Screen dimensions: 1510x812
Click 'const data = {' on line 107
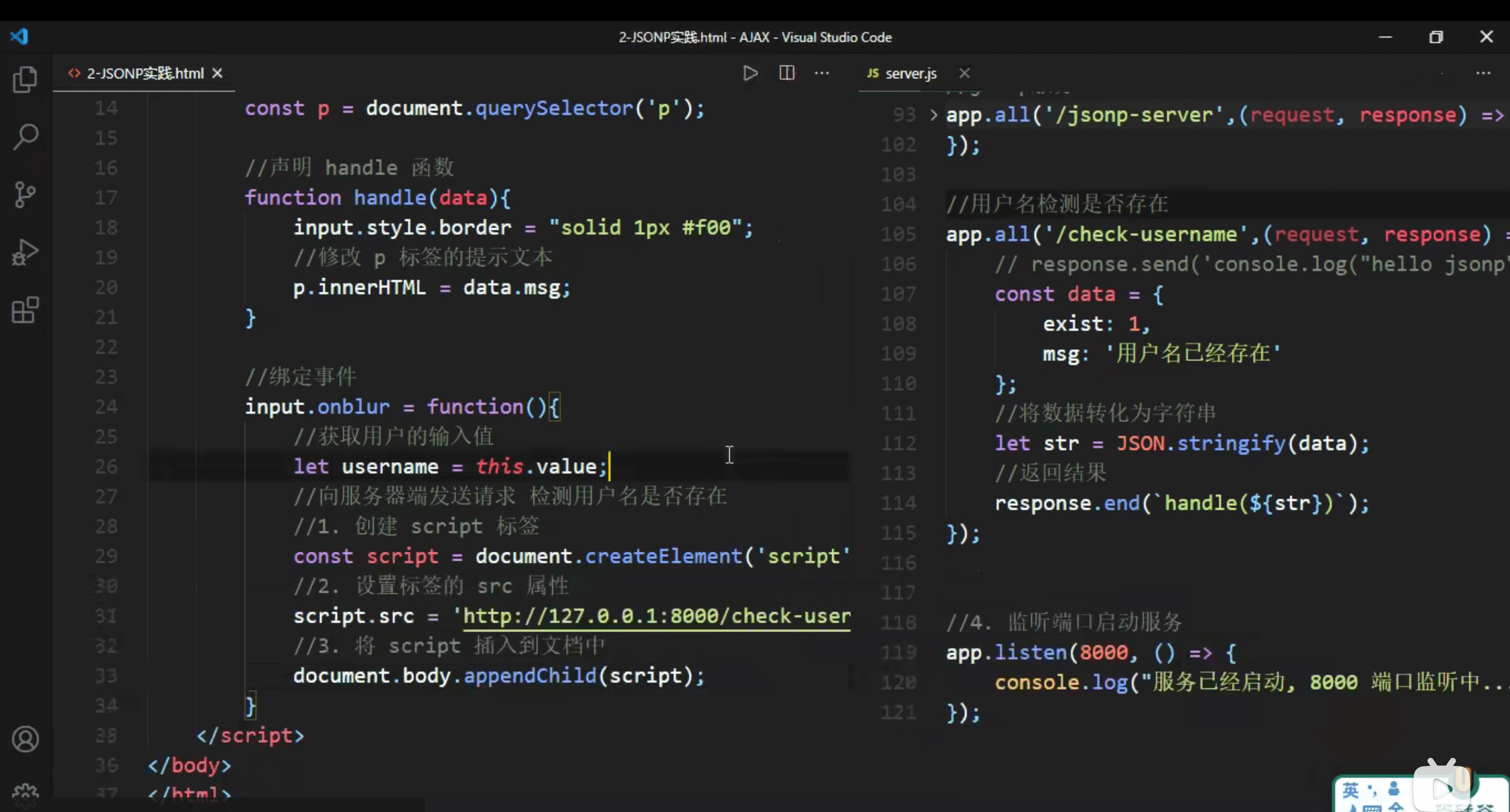(x=1079, y=294)
